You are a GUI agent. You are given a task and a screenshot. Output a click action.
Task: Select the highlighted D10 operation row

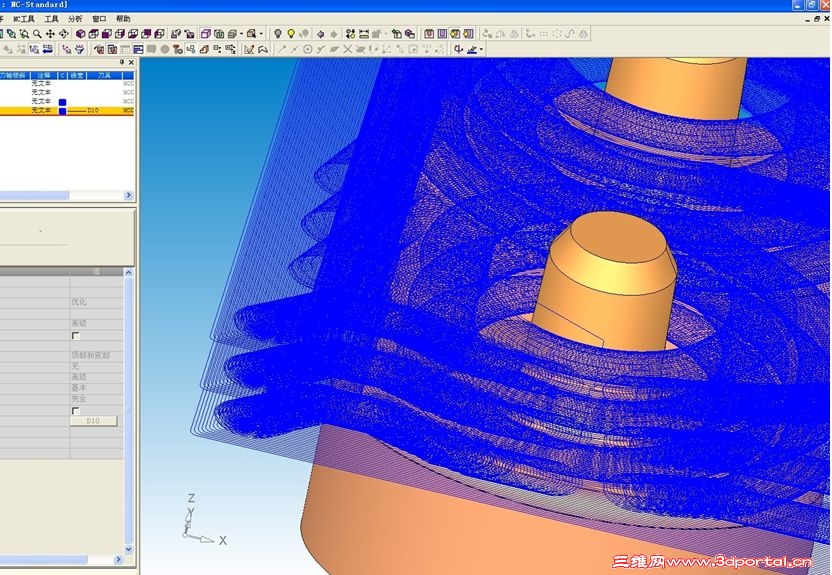click(67, 110)
